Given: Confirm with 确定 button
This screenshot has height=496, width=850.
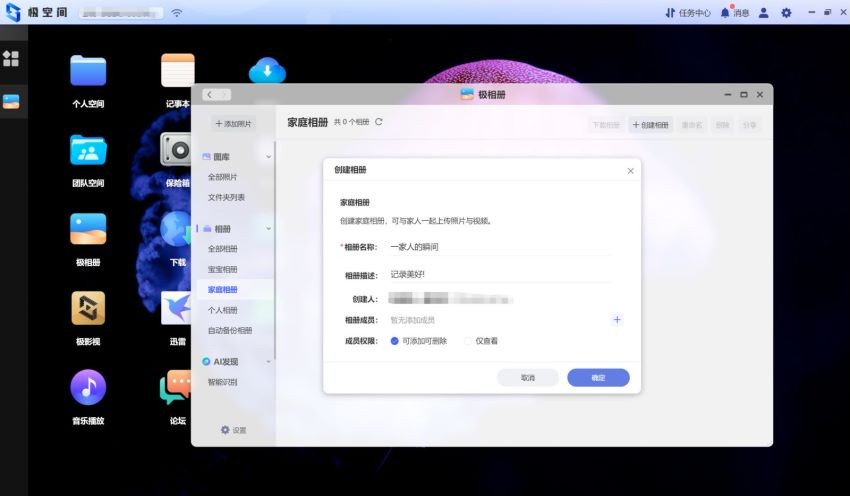Looking at the screenshot, I should 598,378.
